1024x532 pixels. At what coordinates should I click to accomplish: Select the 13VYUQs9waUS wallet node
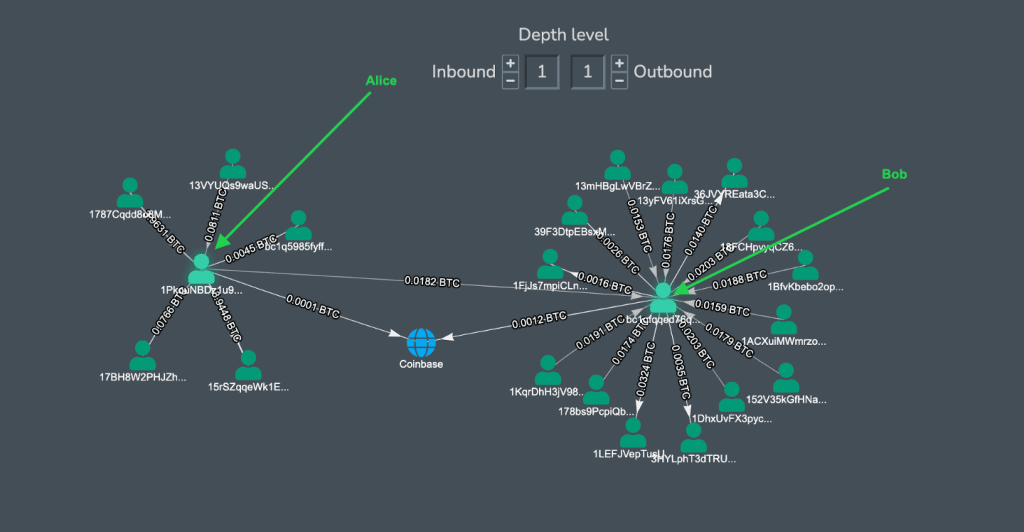pos(232,164)
